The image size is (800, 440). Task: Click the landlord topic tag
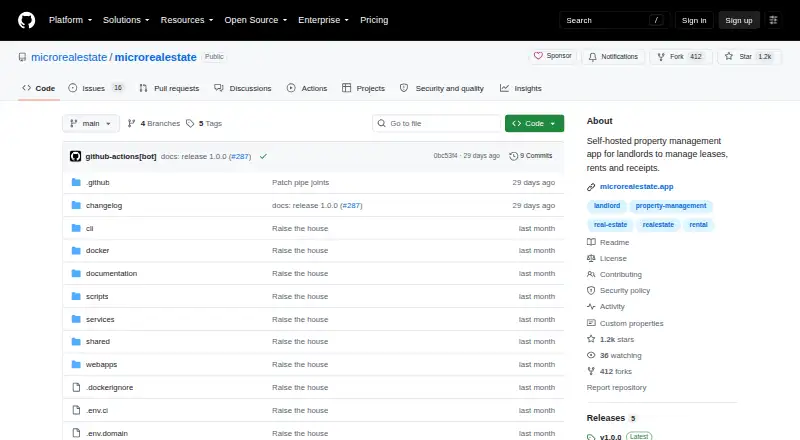point(607,206)
